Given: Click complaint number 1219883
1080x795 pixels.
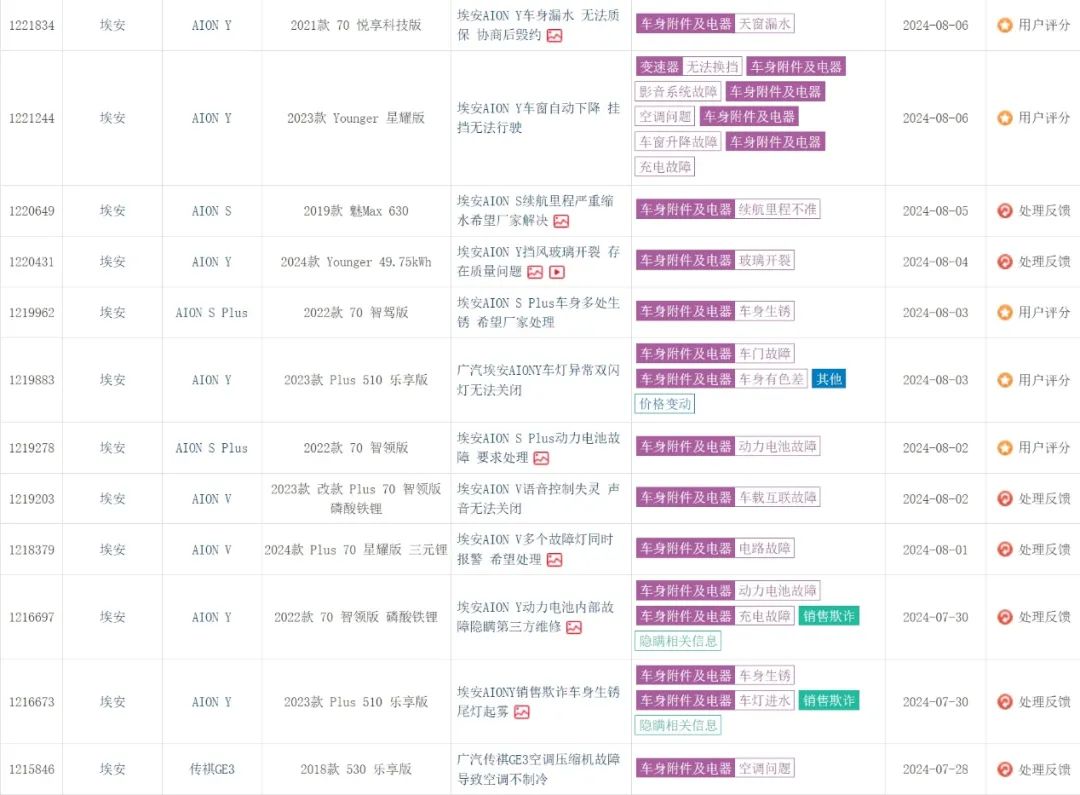Looking at the screenshot, I should pyautogui.click(x=32, y=380).
